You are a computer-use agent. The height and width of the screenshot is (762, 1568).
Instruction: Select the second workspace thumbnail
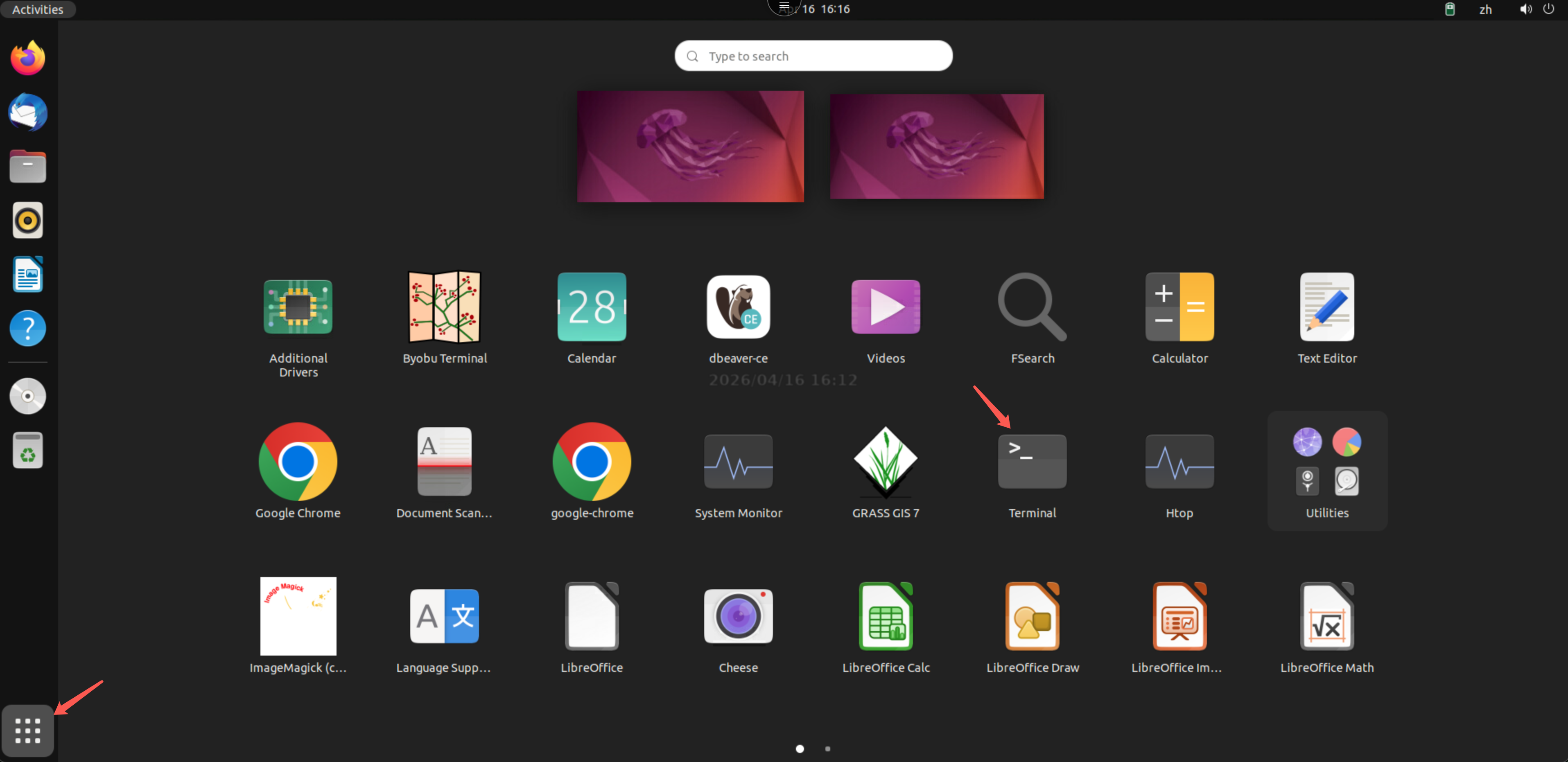pyautogui.click(x=936, y=146)
